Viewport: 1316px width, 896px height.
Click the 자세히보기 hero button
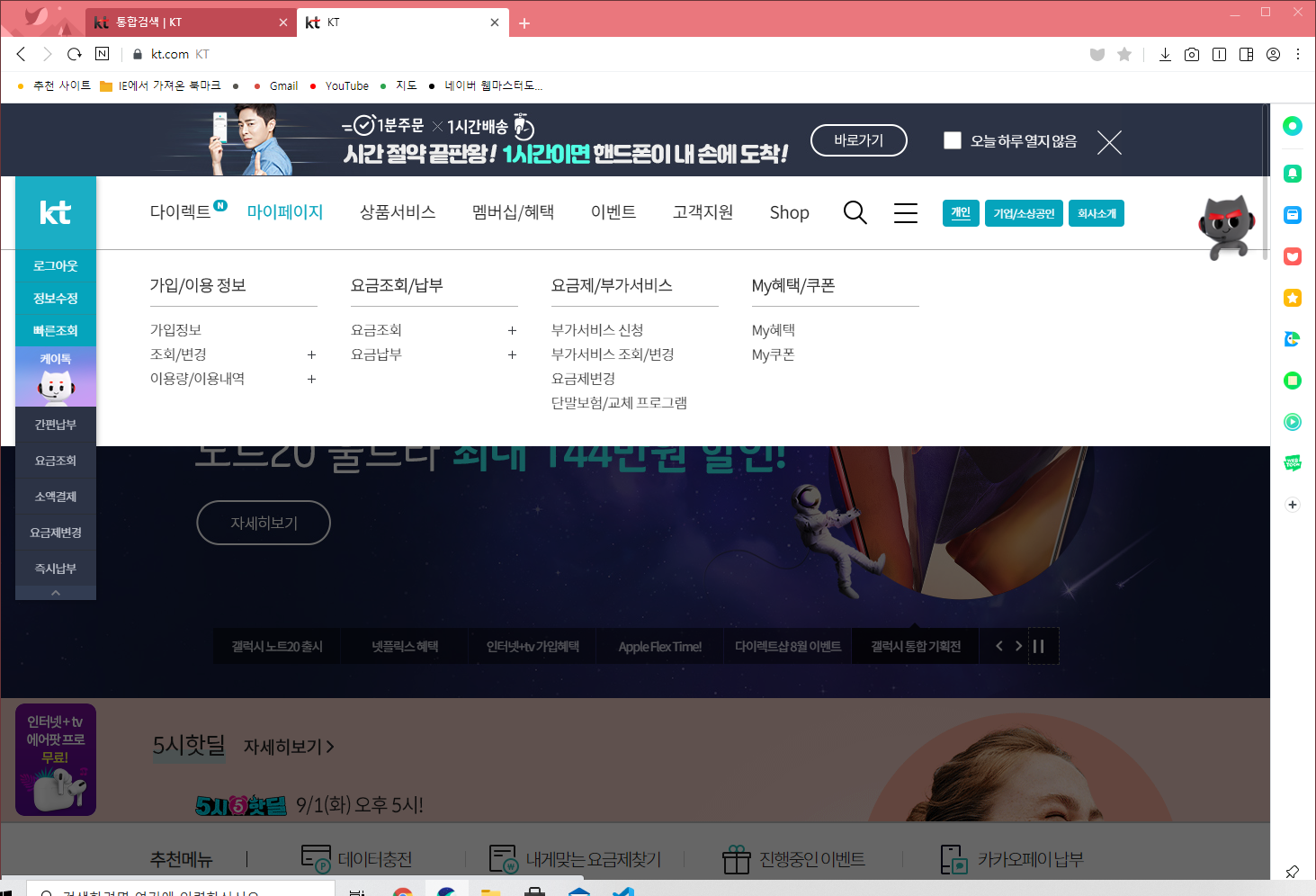point(264,523)
